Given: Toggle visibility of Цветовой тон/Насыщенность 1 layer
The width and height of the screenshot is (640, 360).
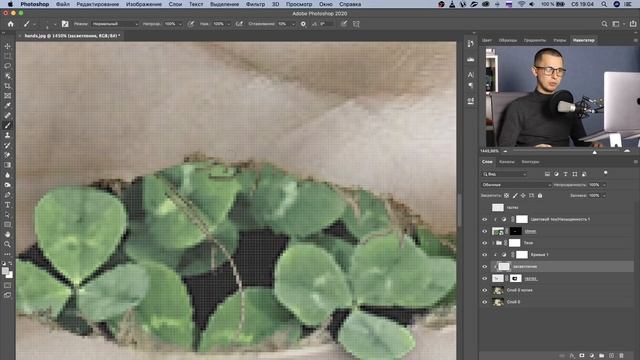Looking at the screenshot, I should (x=484, y=220).
